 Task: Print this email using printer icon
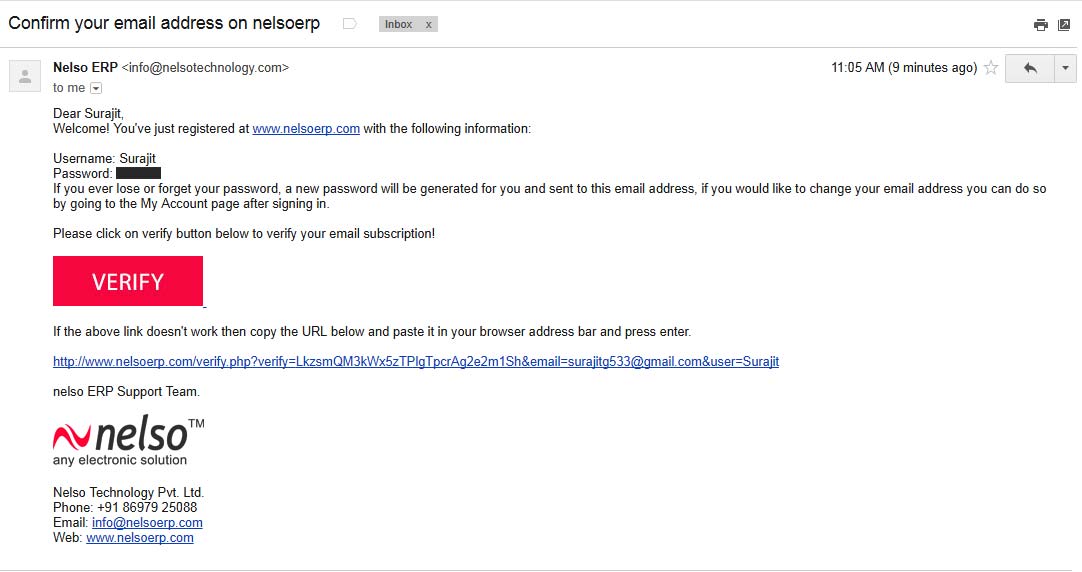click(1041, 25)
